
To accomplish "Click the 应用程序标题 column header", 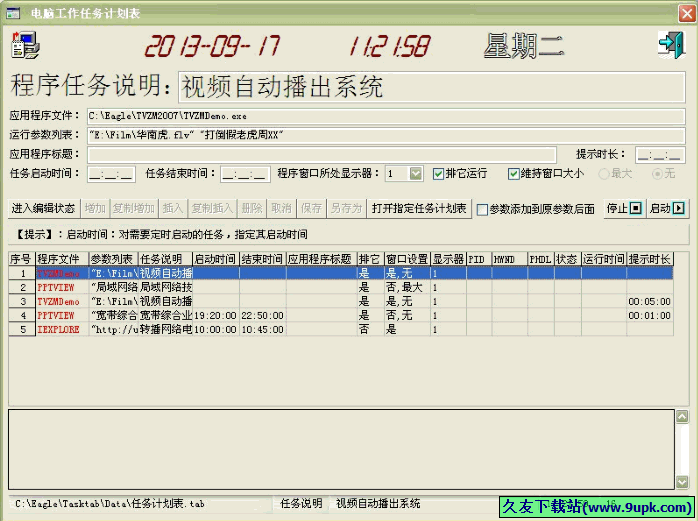I will (322, 259).
